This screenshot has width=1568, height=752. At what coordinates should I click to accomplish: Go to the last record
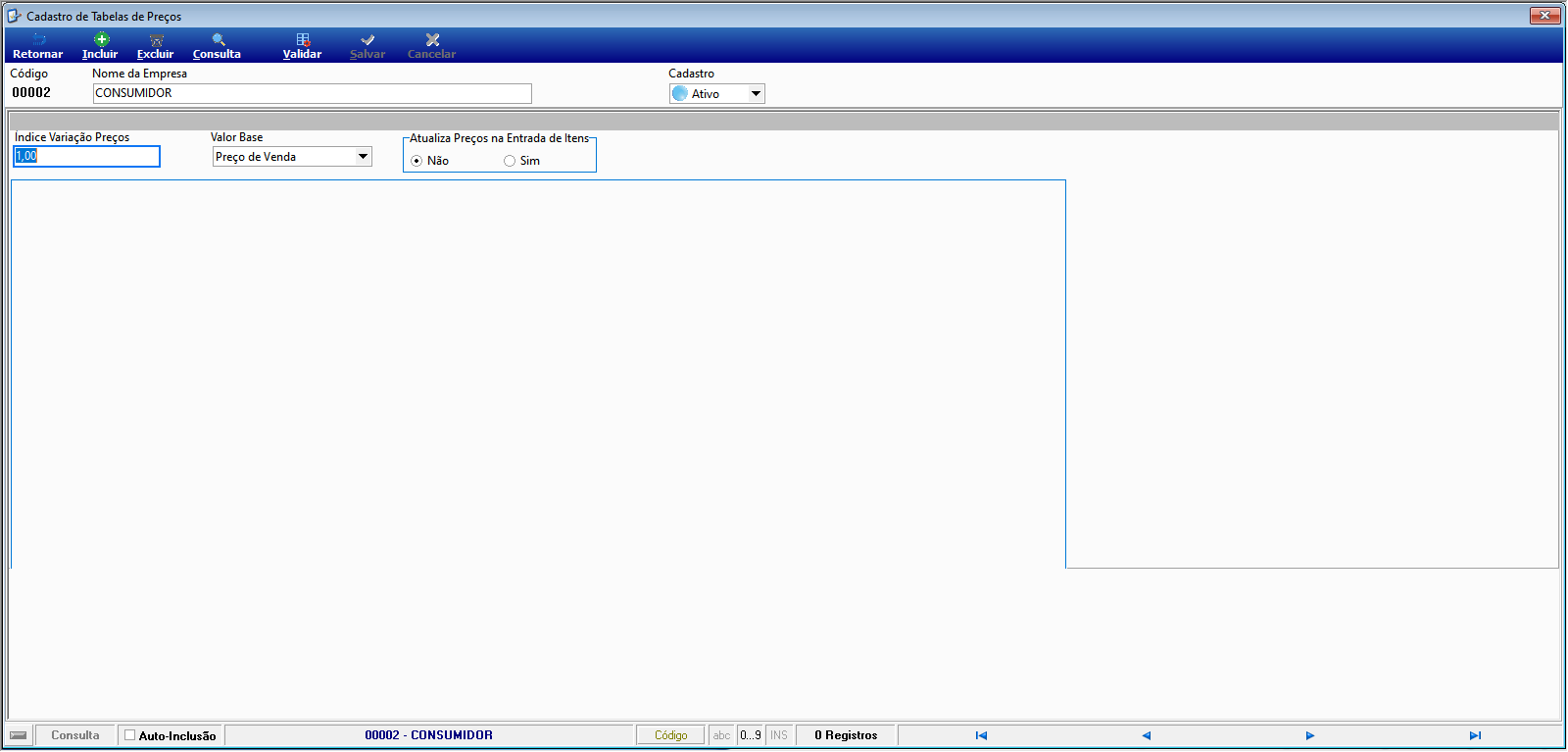point(1475,735)
